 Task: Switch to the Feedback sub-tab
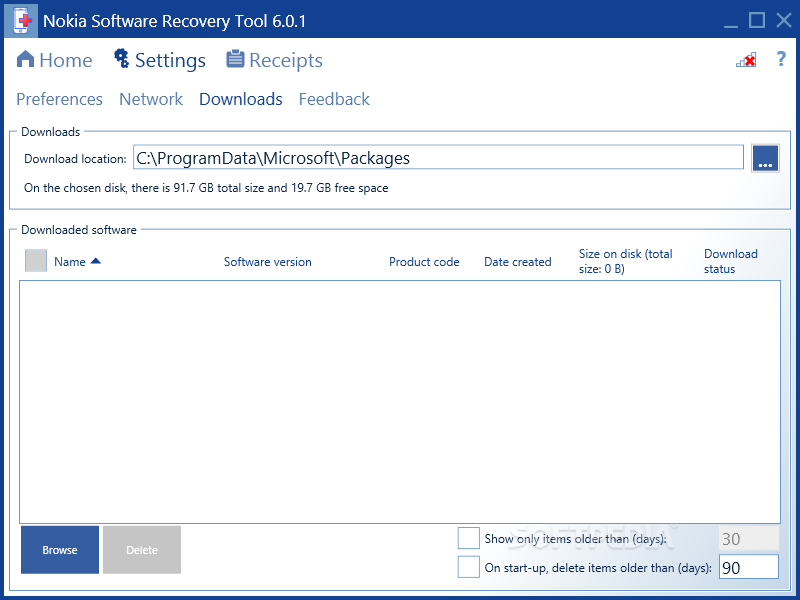click(x=334, y=99)
